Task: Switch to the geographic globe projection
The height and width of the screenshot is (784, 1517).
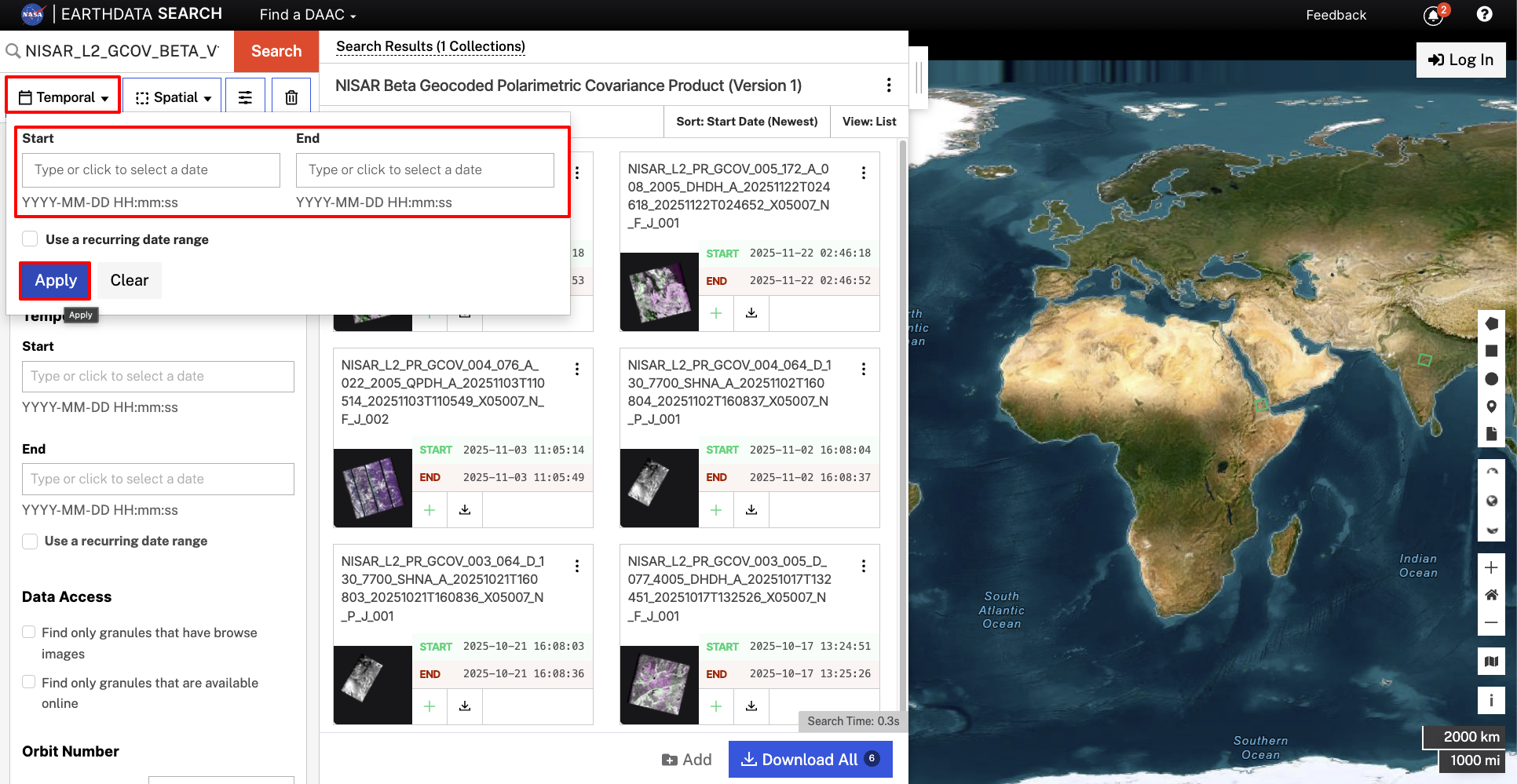Action: pyautogui.click(x=1492, y=501)
